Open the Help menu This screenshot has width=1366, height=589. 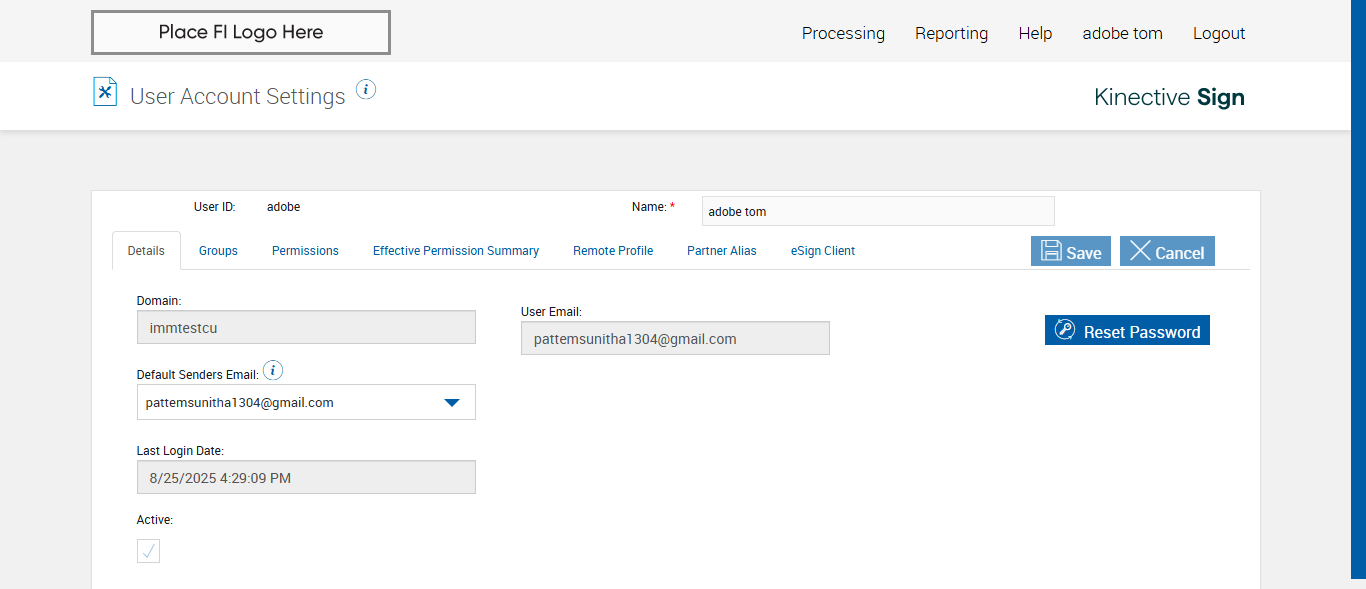(1035, 33)
